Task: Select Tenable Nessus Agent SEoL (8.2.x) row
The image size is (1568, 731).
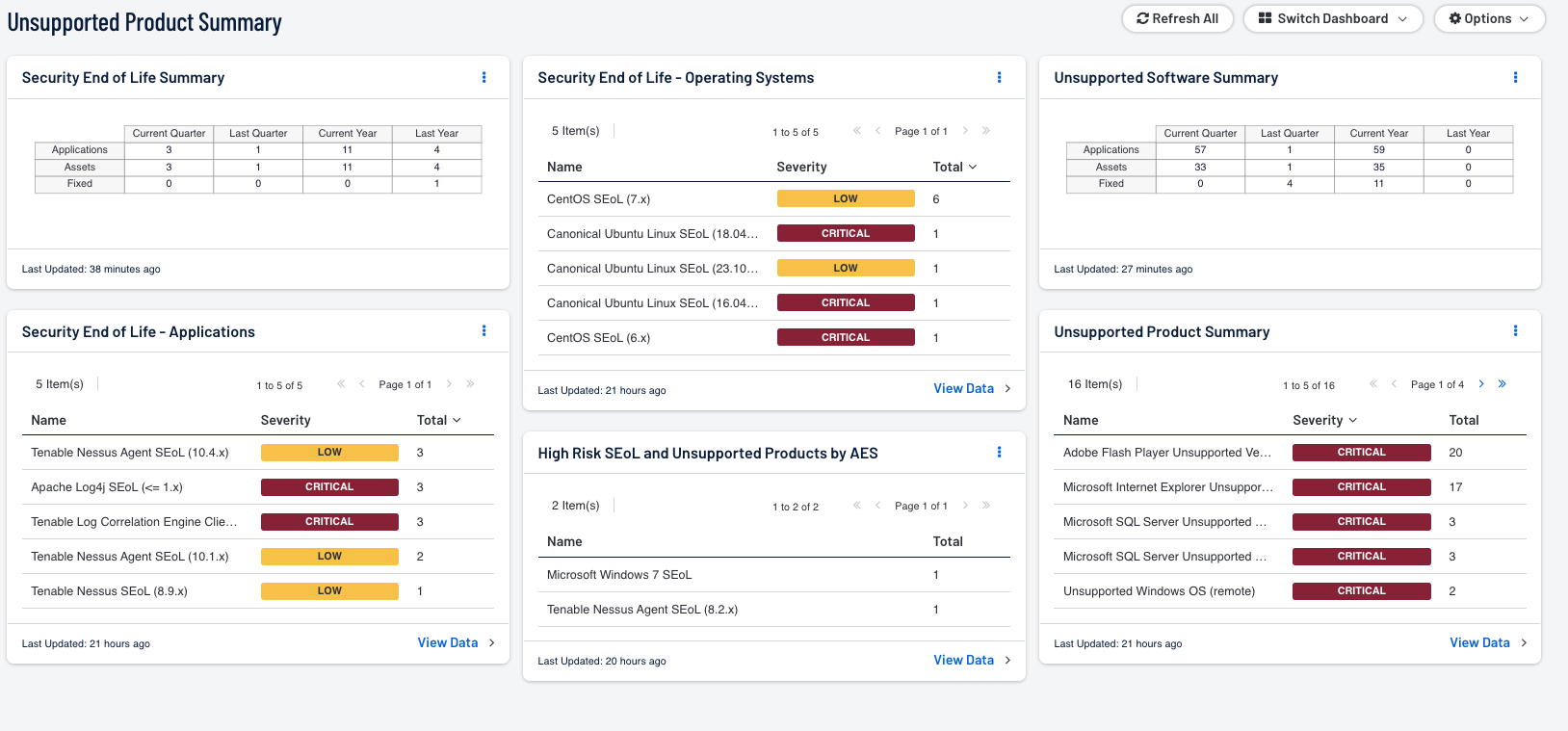Action: pos(774,610)
